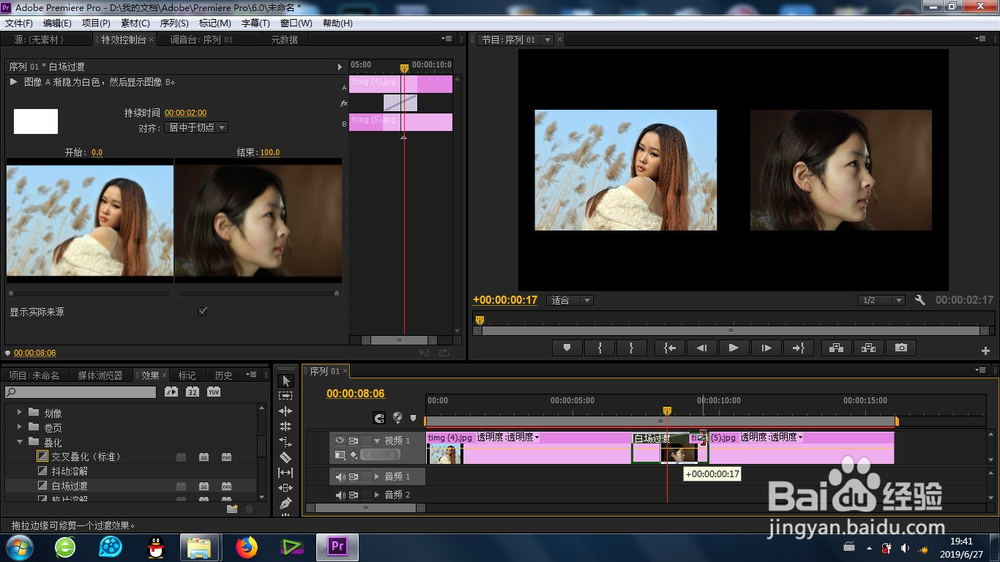Click timeline Set Encore chapter marker icon
The width and height of the screenshot is (1000, 562).
(x=397, y=417)
